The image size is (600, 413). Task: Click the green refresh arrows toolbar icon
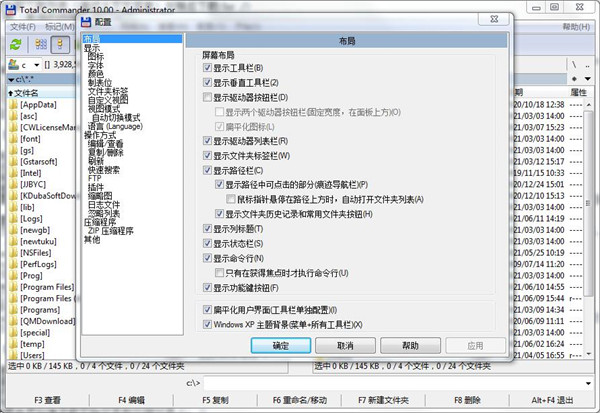[x=14, y=43]
